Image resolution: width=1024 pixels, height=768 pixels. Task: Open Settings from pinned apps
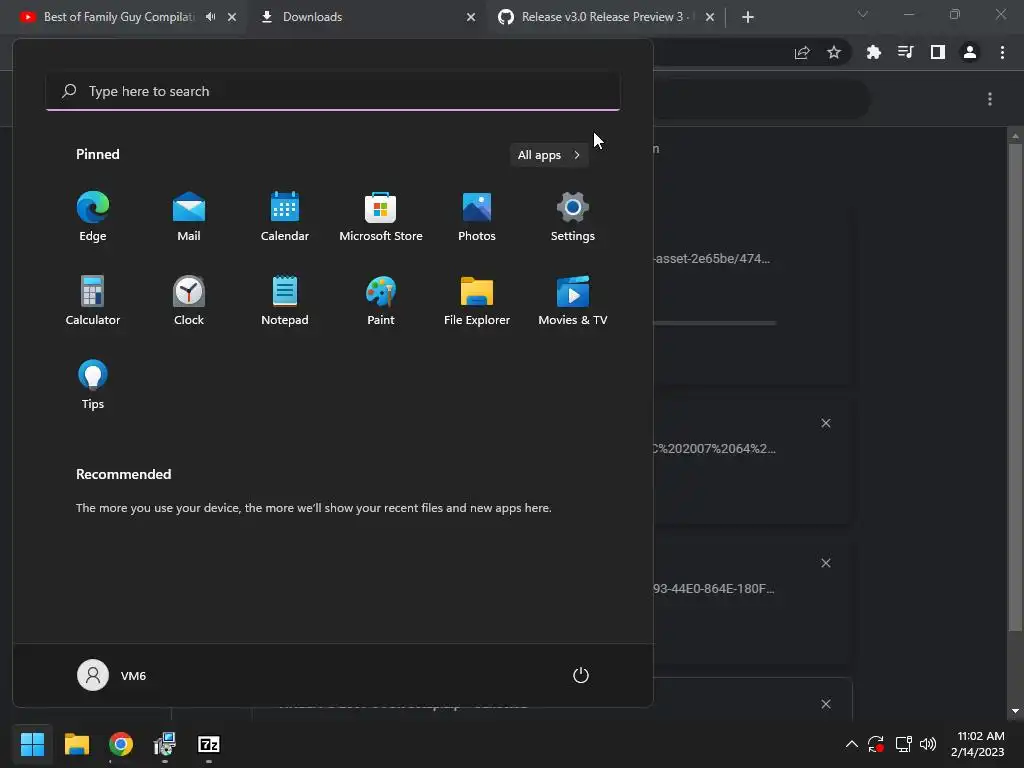[x=573, y=217]
